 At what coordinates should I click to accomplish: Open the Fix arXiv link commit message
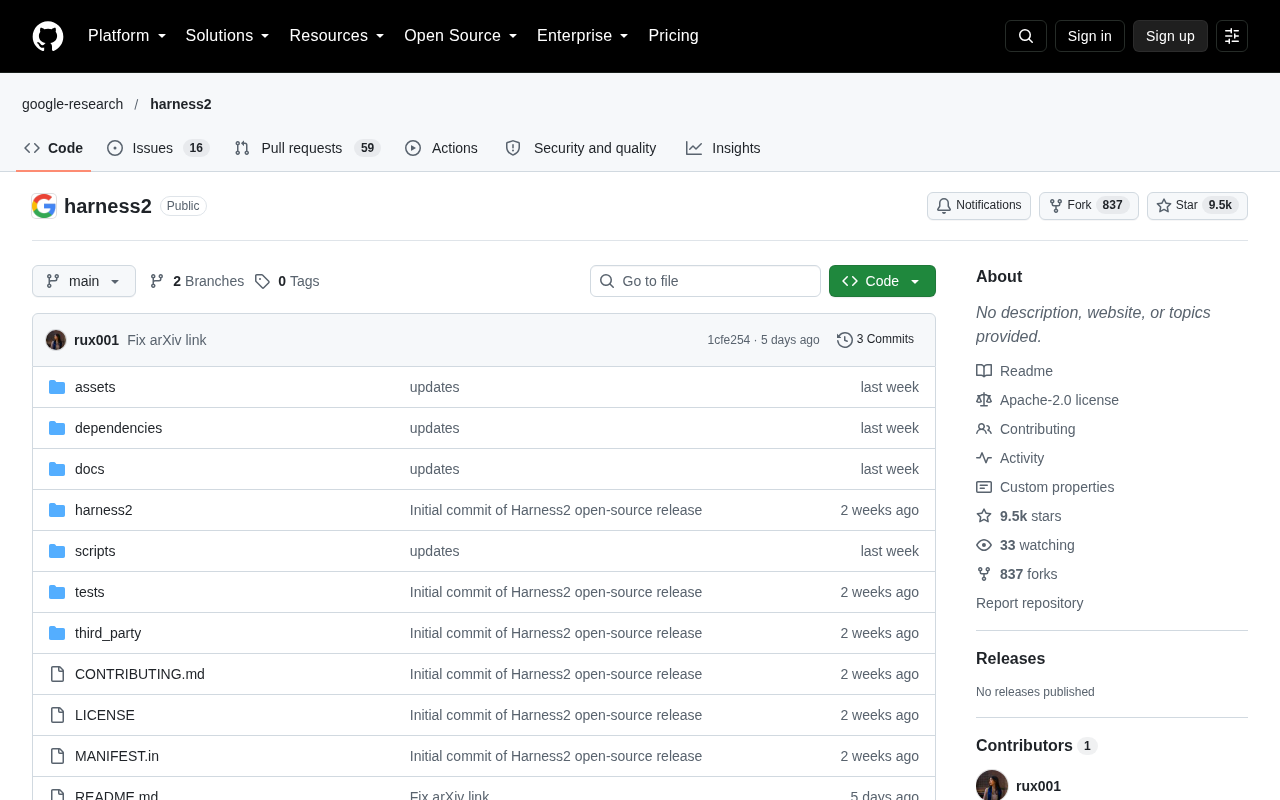point(167,340)
